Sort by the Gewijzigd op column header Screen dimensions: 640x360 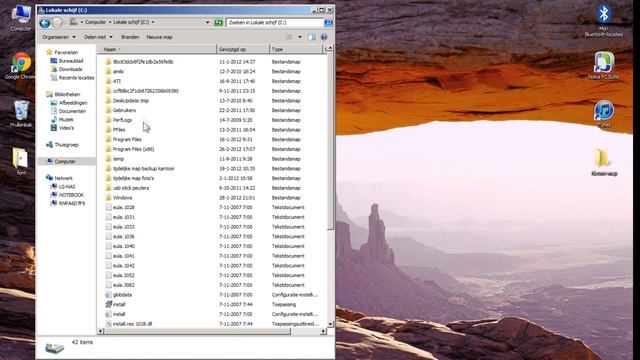(243, 49)
